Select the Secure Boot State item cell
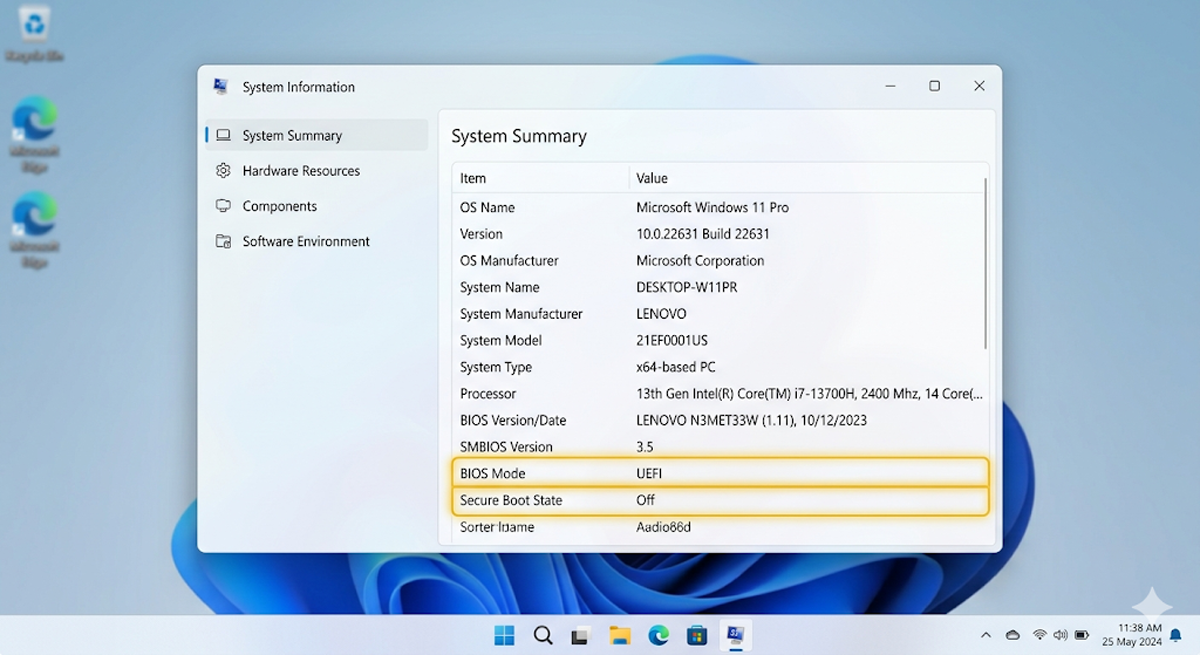 tap(511, 500)
